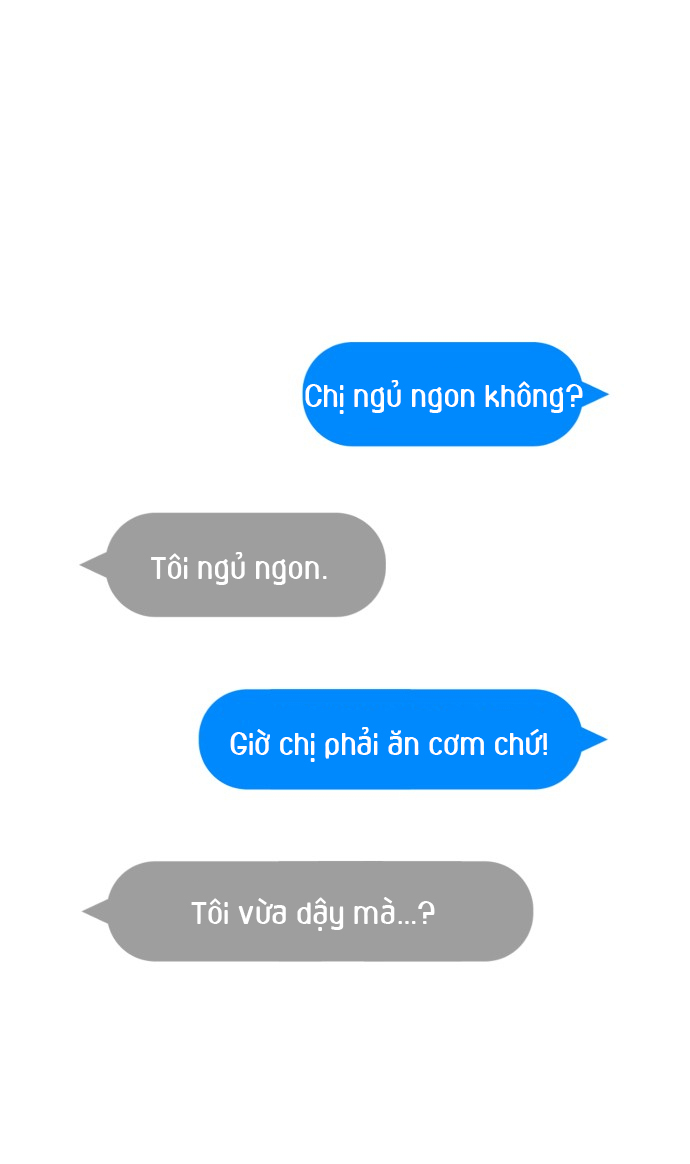Image resolution: width=690 pixels, height=1164 pixels.
Task: Click the word 'Chị' starting the first blue message
Action: (325, 396)
